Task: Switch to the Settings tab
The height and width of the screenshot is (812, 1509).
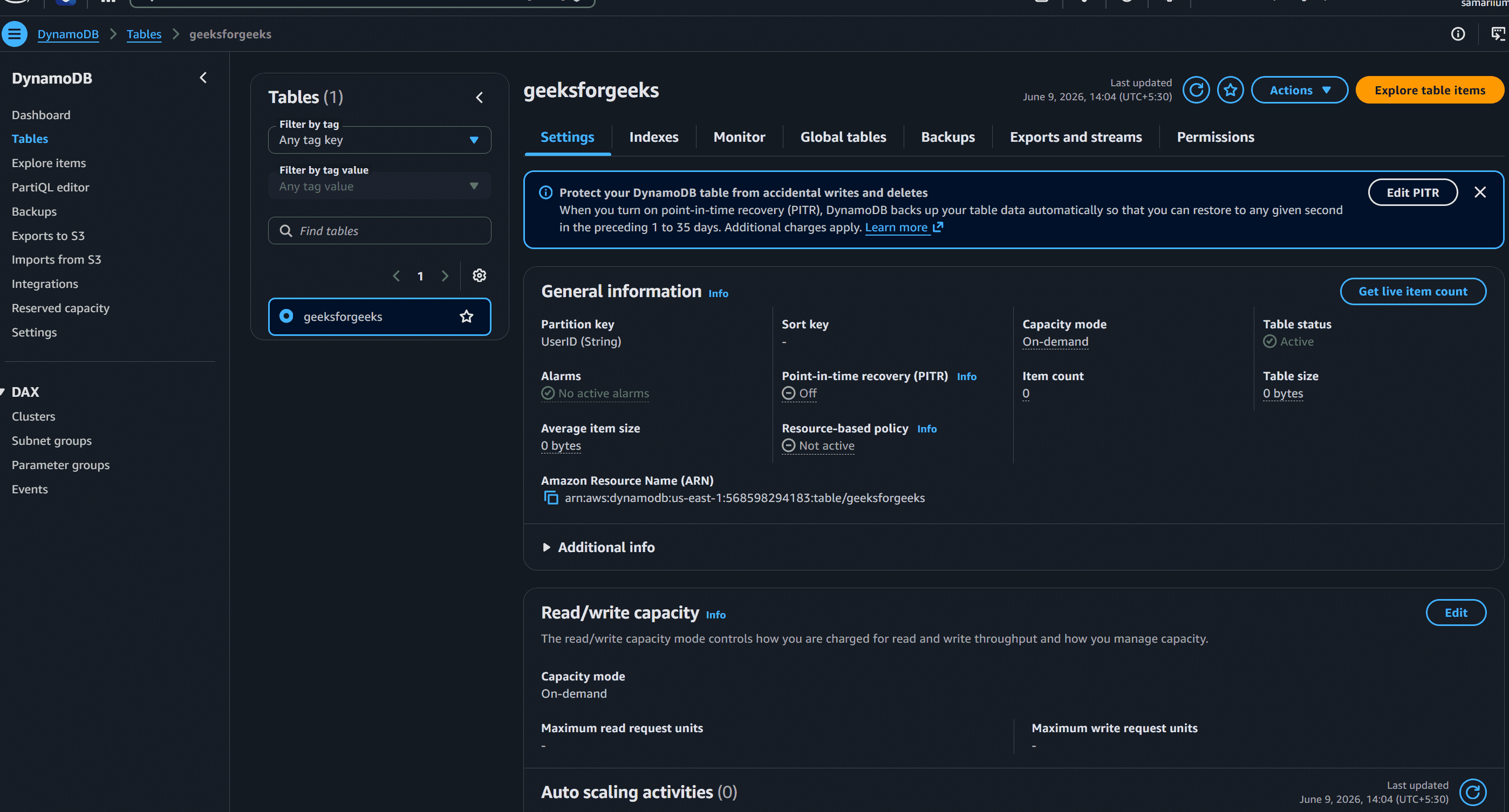Action: point(567,137)
